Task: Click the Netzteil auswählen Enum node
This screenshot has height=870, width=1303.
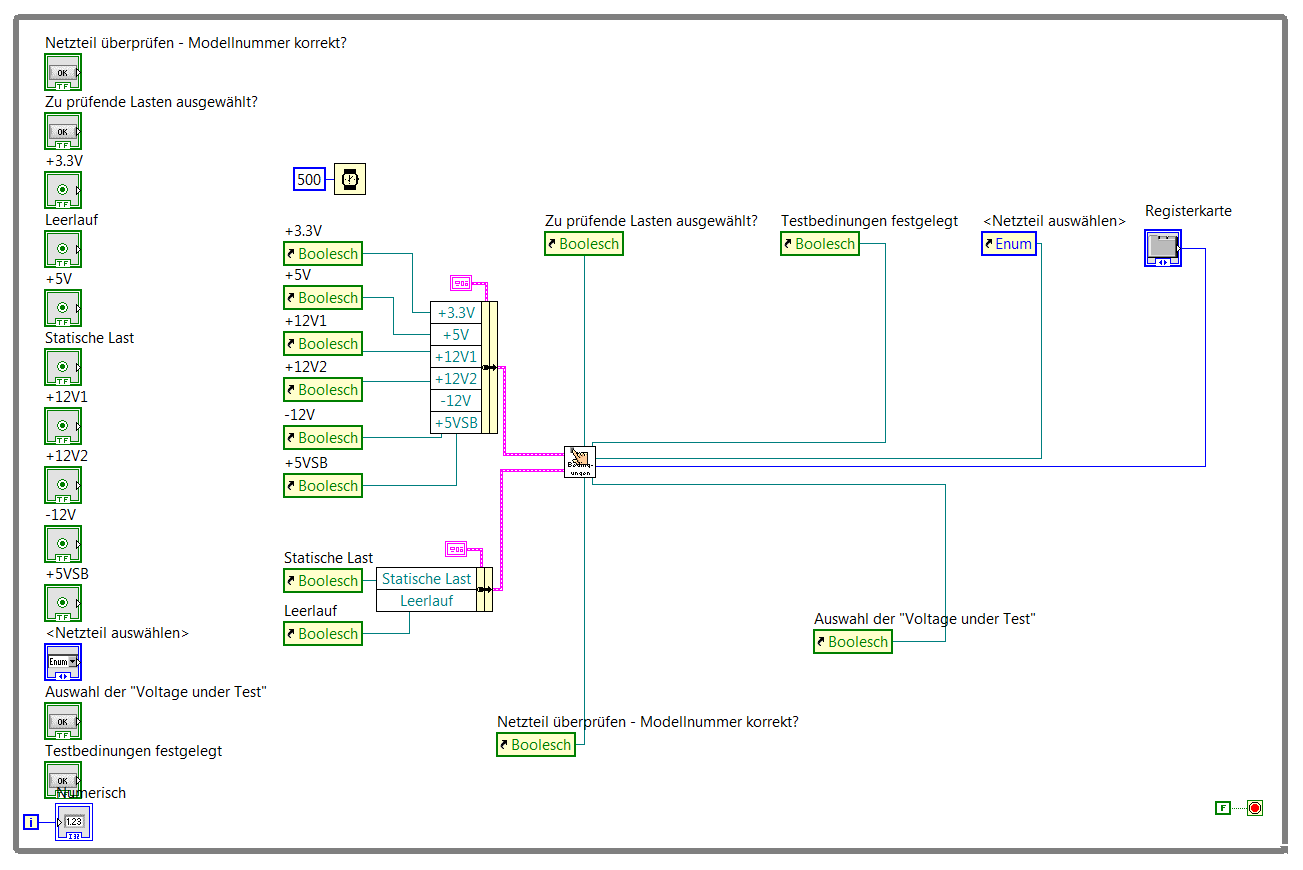Action: [1008, 244]
